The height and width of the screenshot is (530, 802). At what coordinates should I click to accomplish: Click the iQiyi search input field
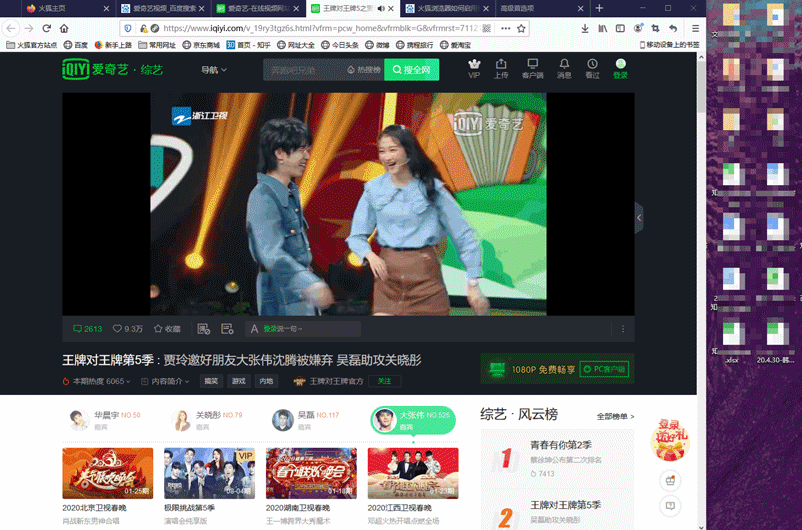[x=305, y=70]
